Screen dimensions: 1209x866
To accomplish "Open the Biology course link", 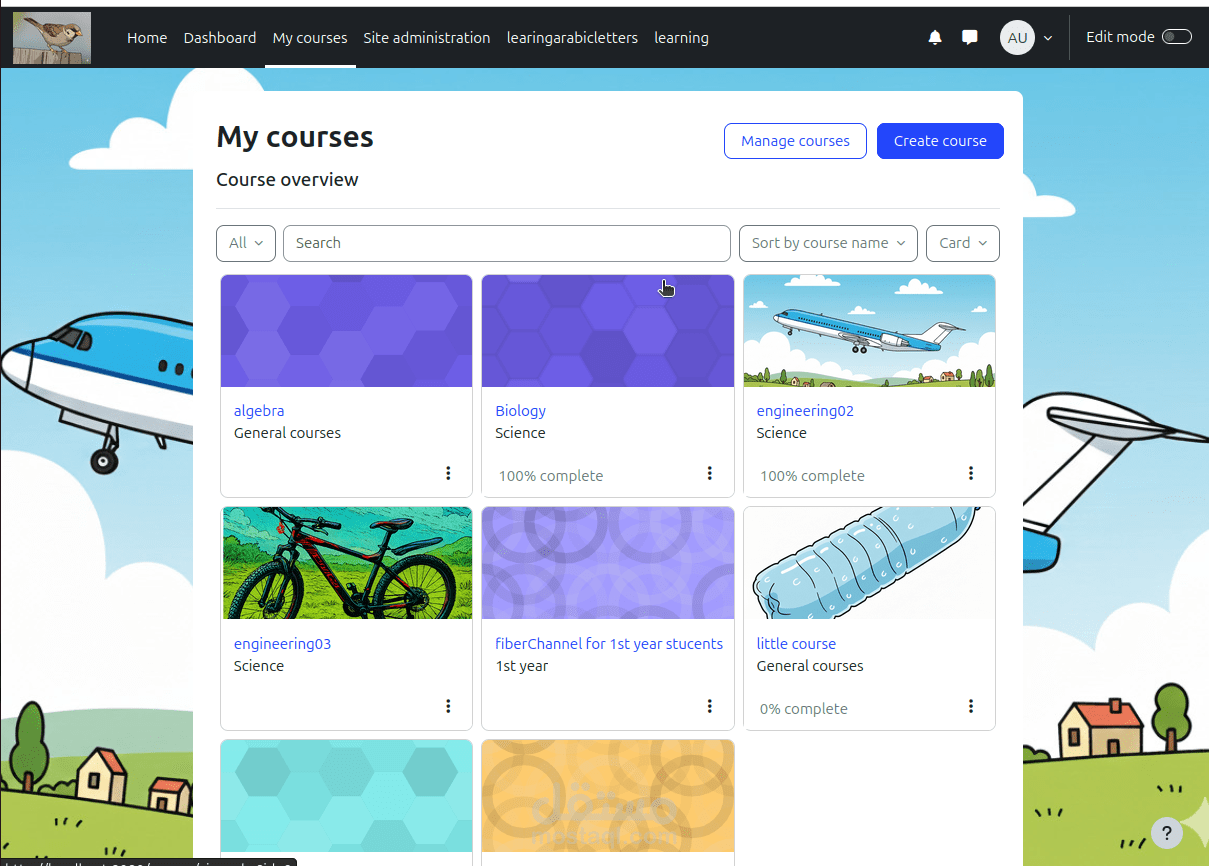I will coord(520,411).
